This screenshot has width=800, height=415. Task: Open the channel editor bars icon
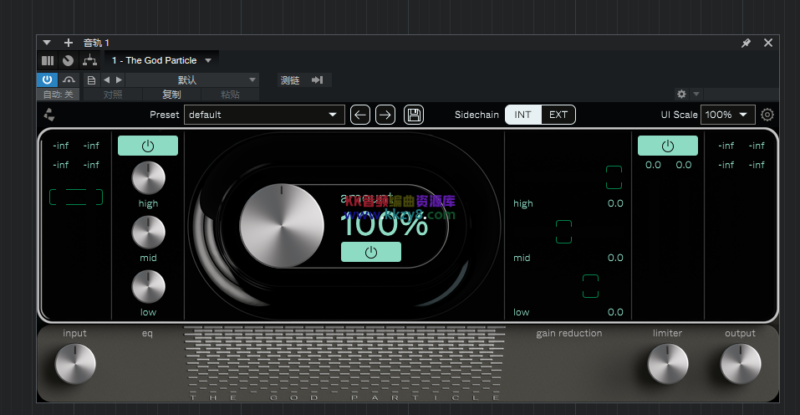pyautogui.click(x=47, y=61)
